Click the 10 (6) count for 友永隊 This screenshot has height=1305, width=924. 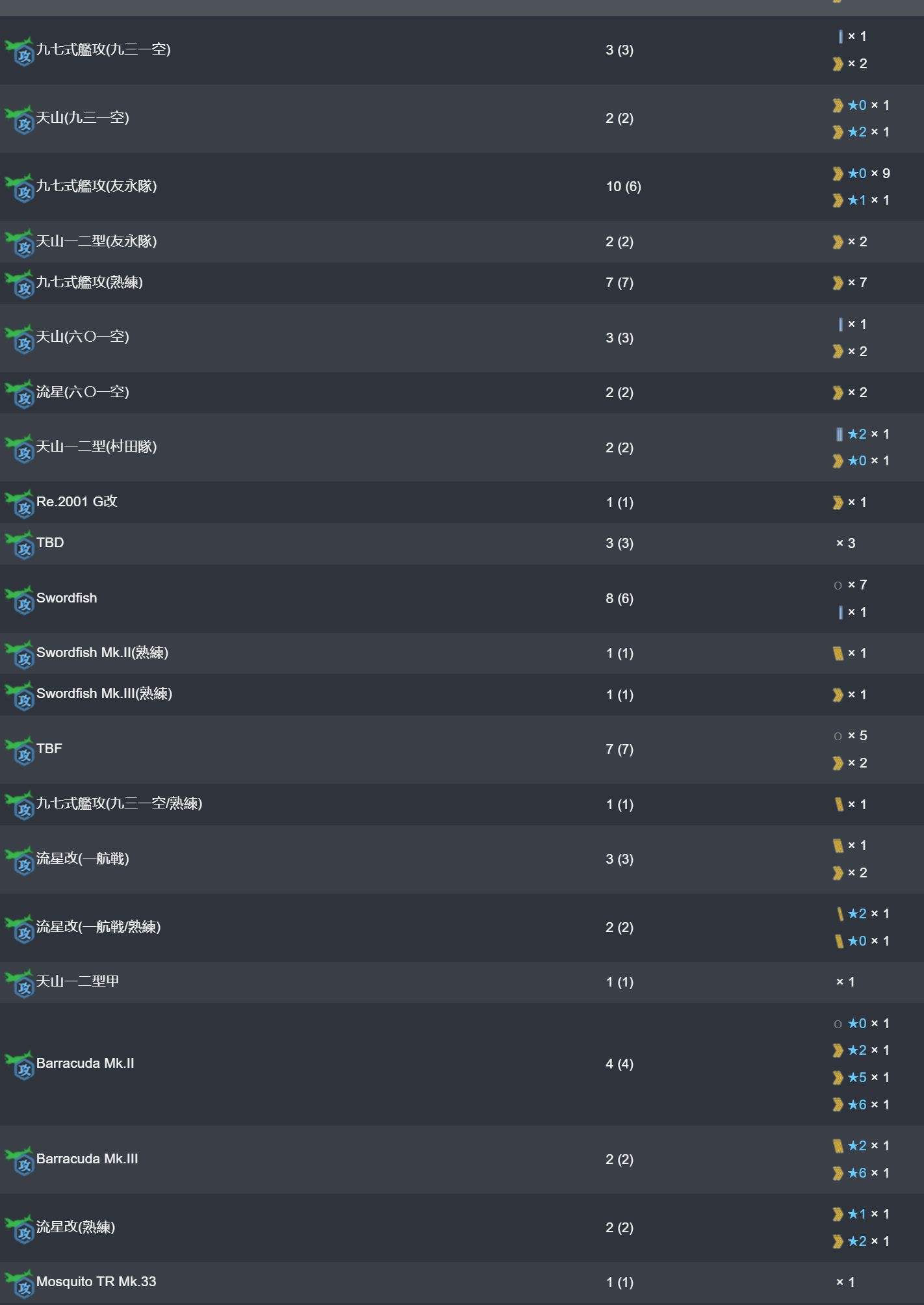tap(623, 187)
